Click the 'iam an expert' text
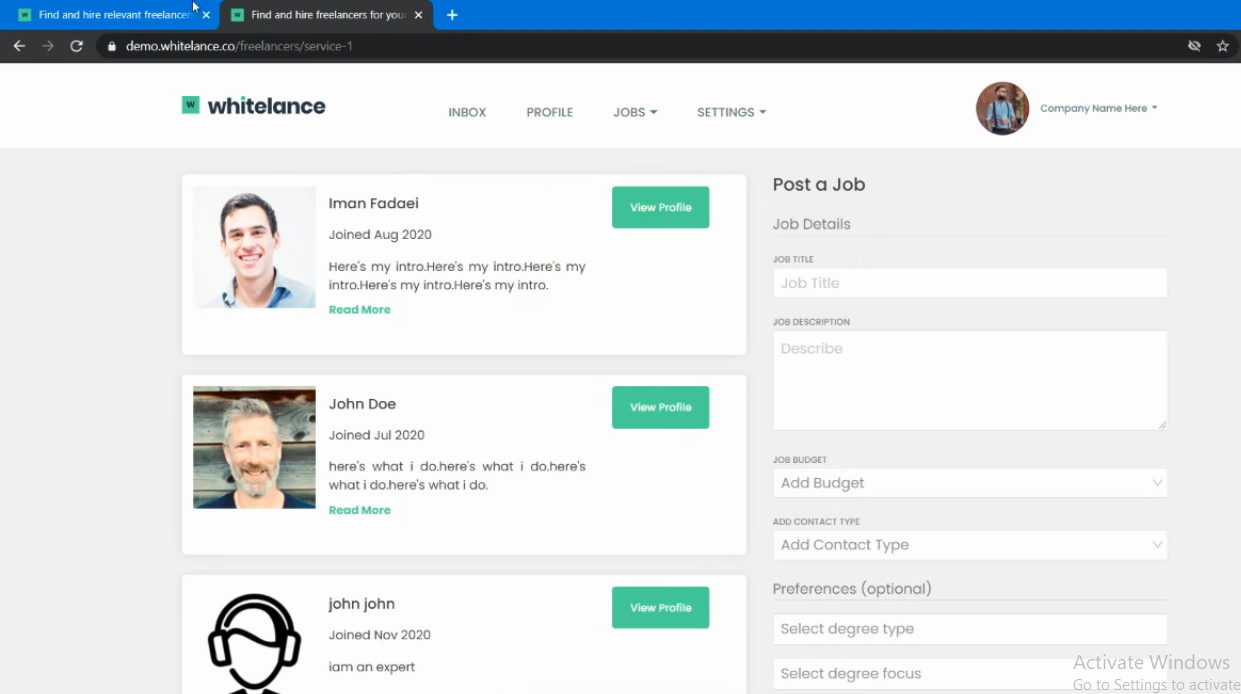Image resolution: width=1241 pixels, height=694 pixels. [x=372, y=667]
